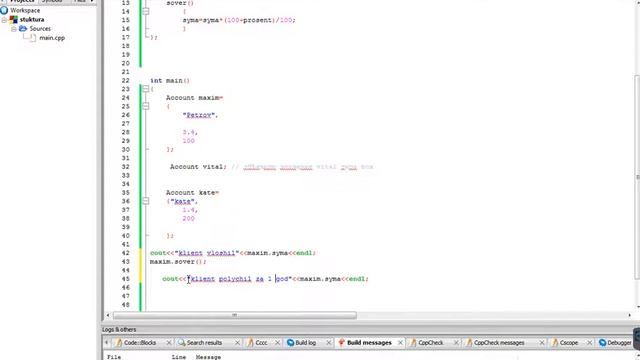Close the Search results tab
This screenshot has width=640, height=360.
pos(237,343)
